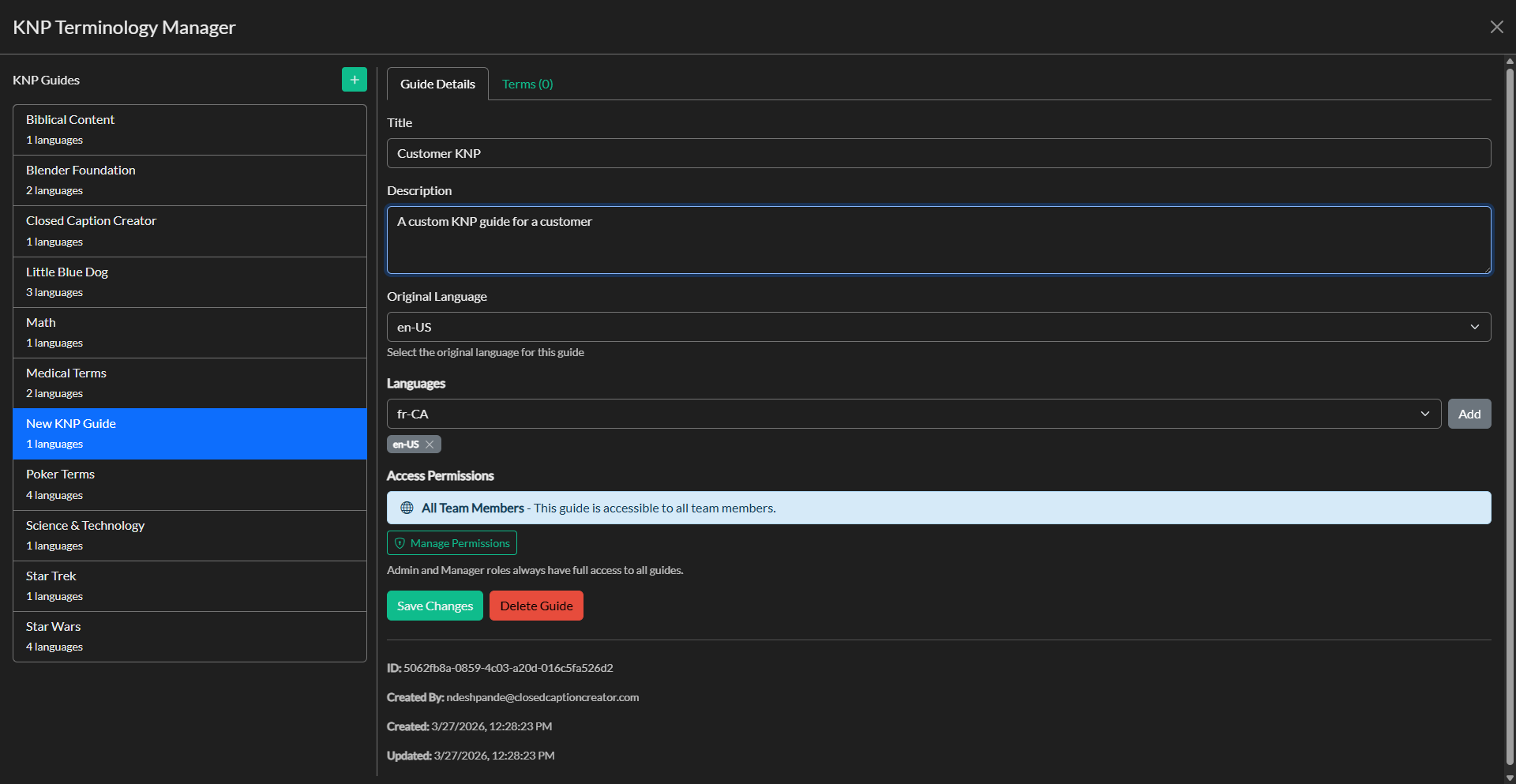
Task: Close the KNP Terminology Manager dialog
Action: click(1497, 26)
